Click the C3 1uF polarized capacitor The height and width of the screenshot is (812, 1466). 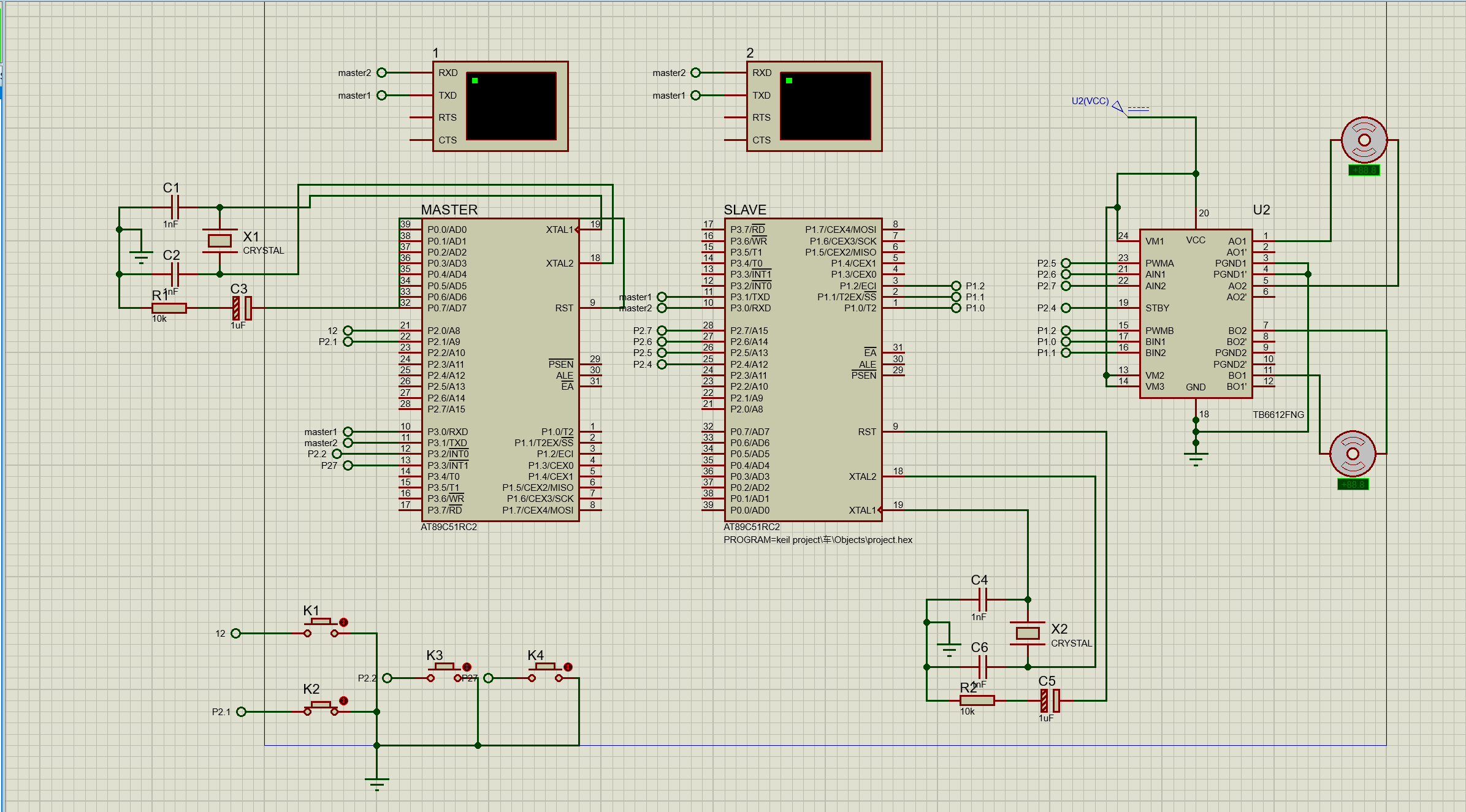tap(242, 308)
